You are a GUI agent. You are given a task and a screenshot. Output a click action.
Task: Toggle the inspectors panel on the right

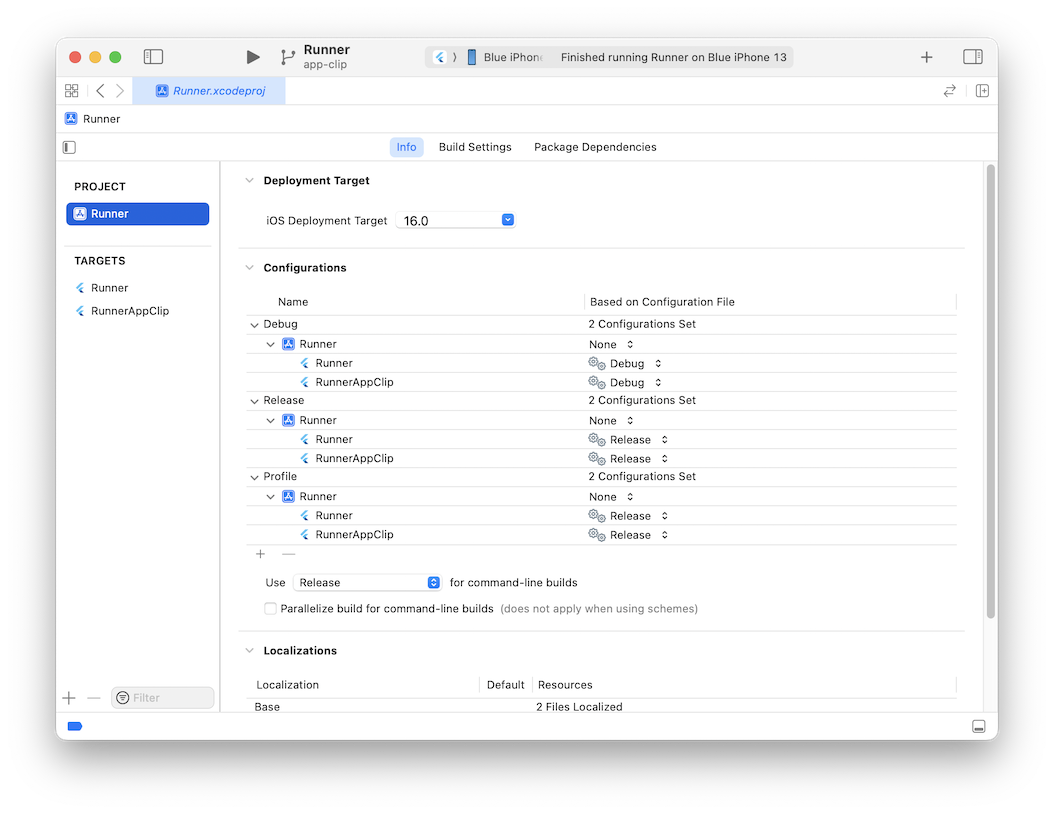(x=972, y=57)
